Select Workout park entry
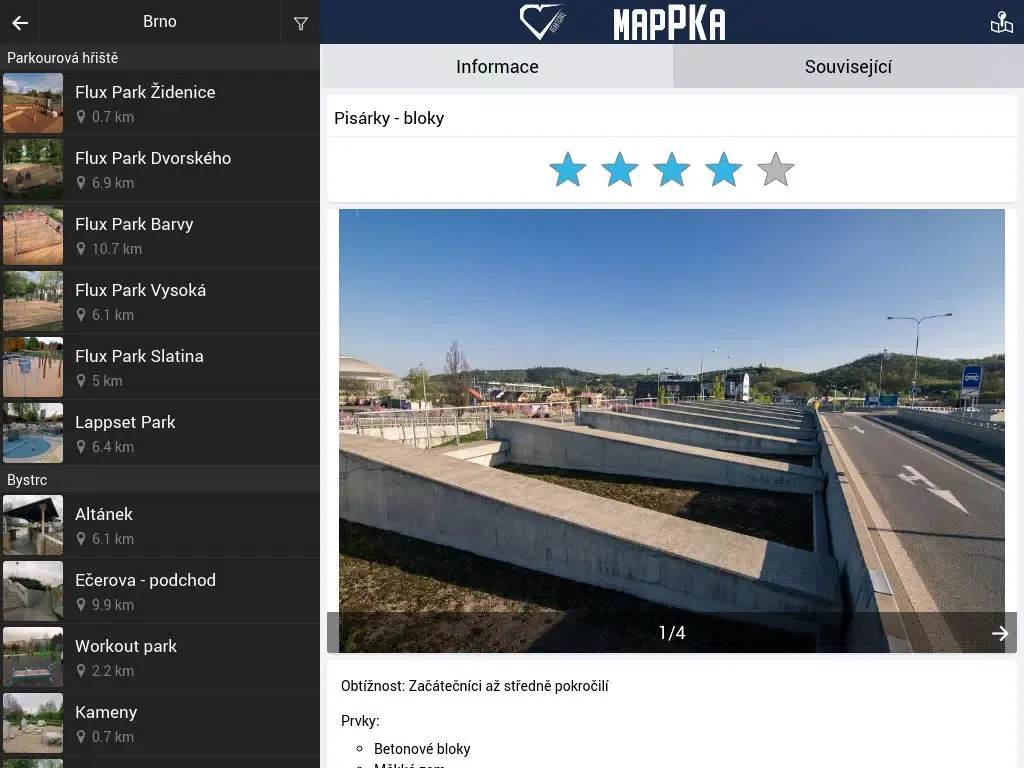The height and width of the screenshot is (768, 1024). 160,657
